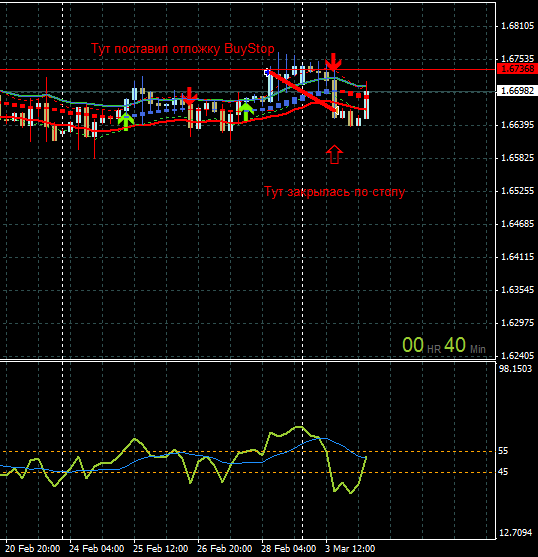
Task: Click the candle timer '00 HR 40 Min'
Action: pyautogui.click(x=444, y=345)
